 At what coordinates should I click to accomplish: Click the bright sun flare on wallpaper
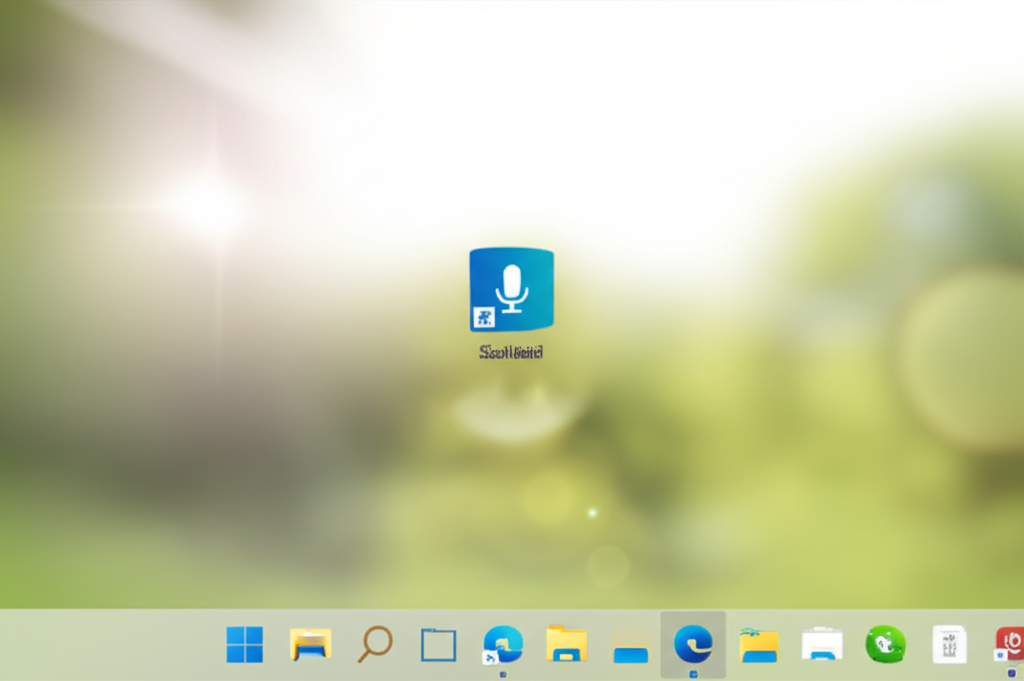(x=208, y=207)
